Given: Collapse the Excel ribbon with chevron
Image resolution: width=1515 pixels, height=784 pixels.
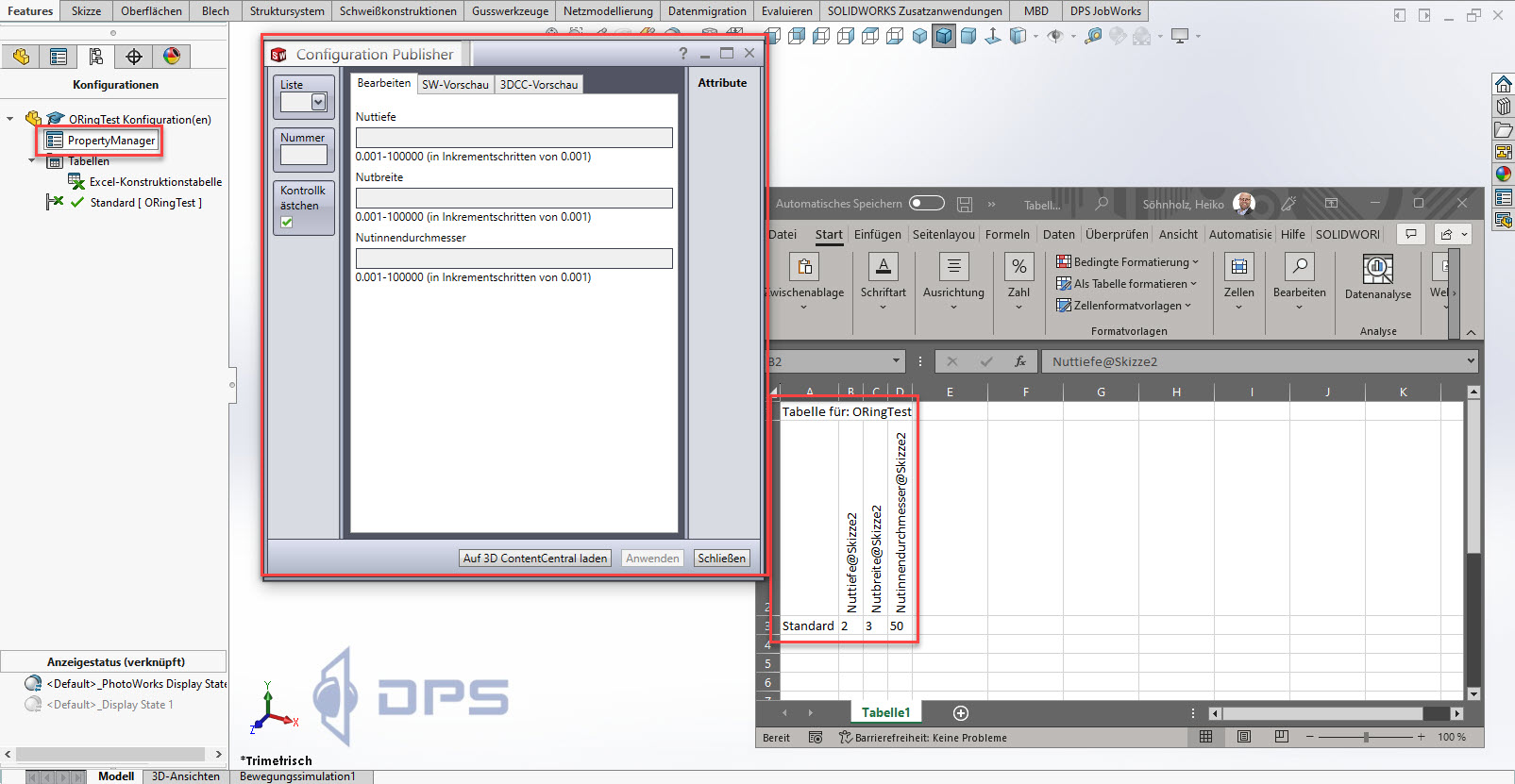Looking at the screenshot, I should tap(1471, 332).
